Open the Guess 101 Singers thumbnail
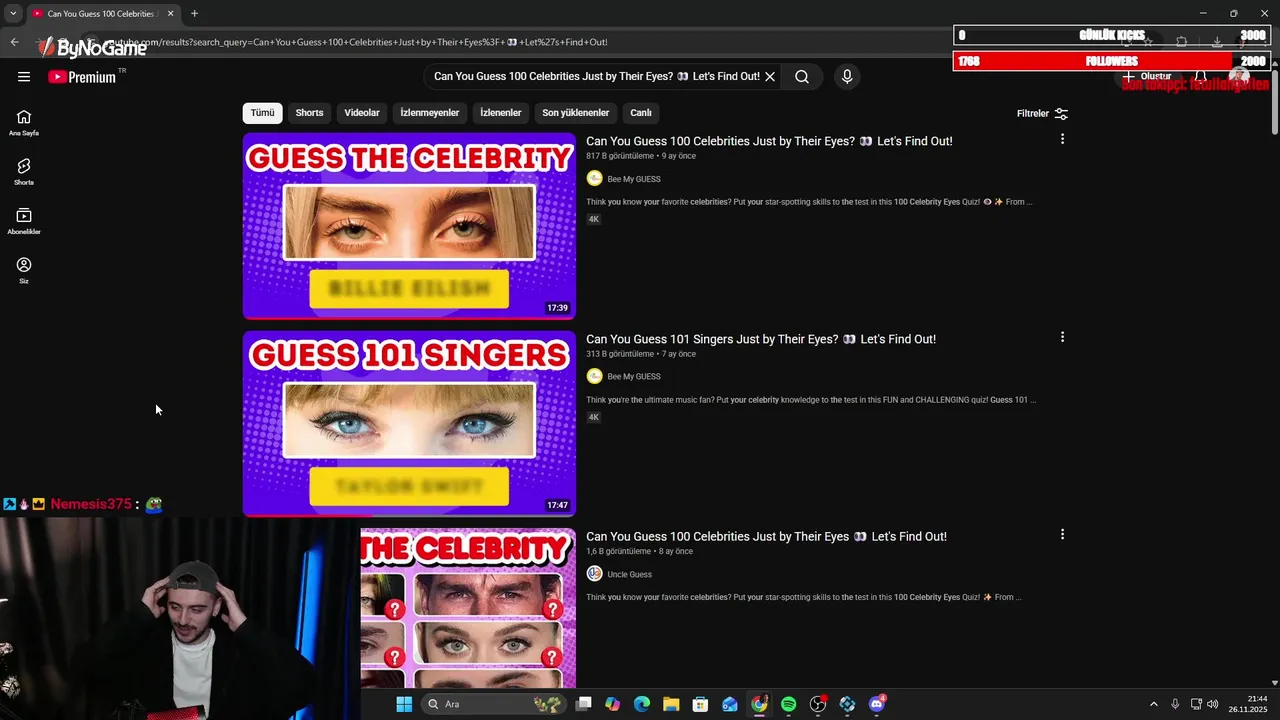 [x=409, y=423]
